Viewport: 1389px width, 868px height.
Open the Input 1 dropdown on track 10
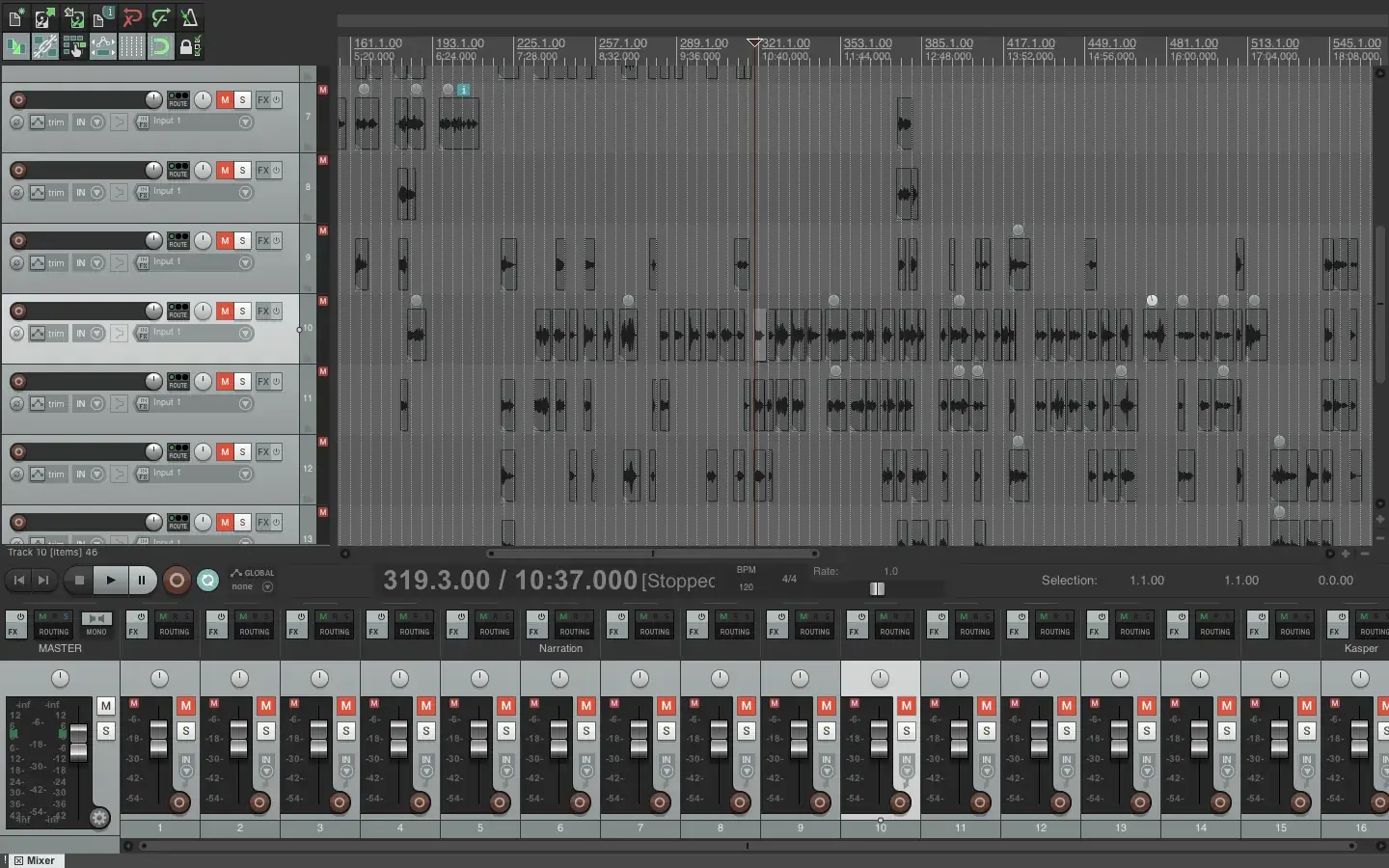click(x=201, y=333)
